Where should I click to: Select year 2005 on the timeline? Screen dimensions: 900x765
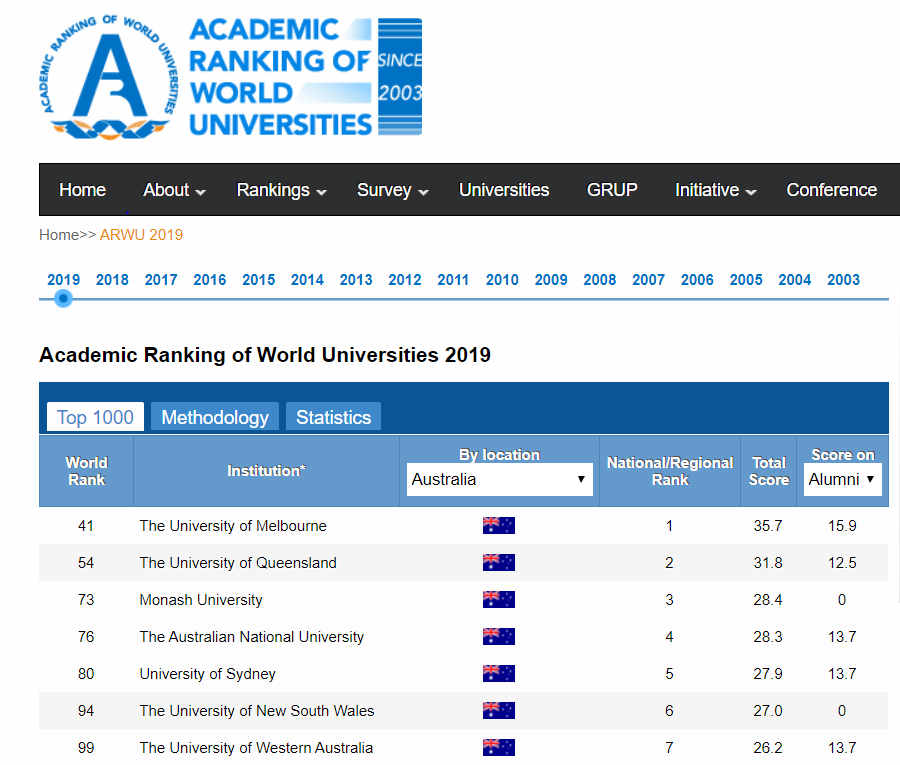pyautogui.click(x=746, y=280)
